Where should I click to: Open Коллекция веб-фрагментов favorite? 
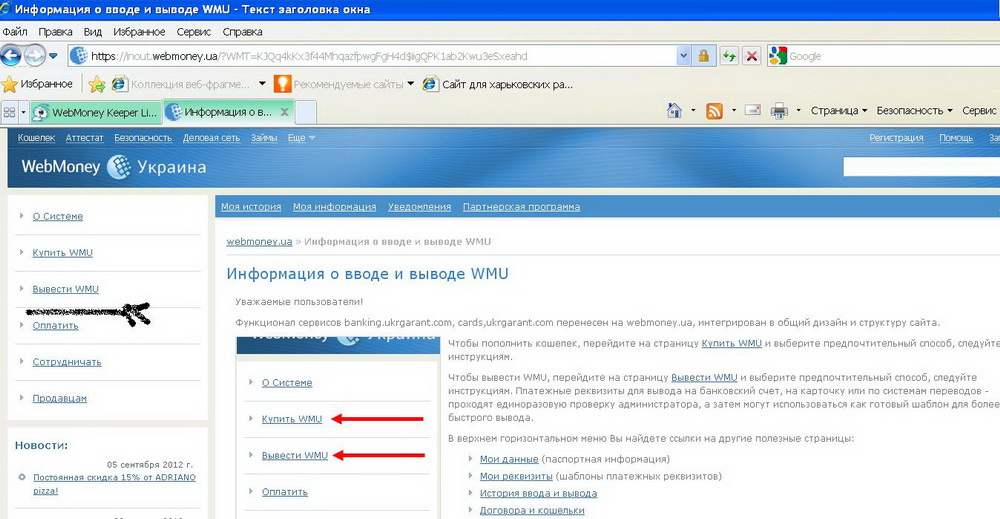coord(182,84)
